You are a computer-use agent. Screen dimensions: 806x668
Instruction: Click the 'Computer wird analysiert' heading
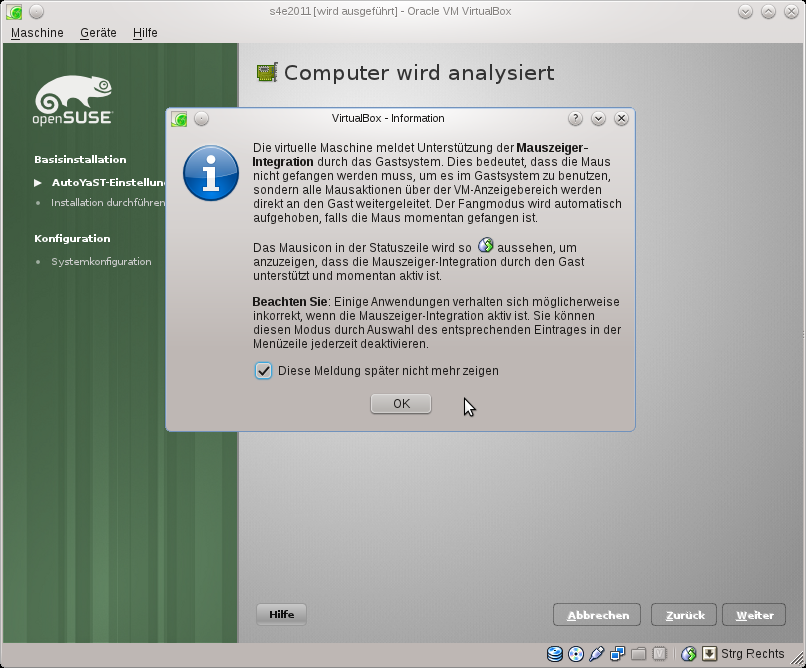419,73
